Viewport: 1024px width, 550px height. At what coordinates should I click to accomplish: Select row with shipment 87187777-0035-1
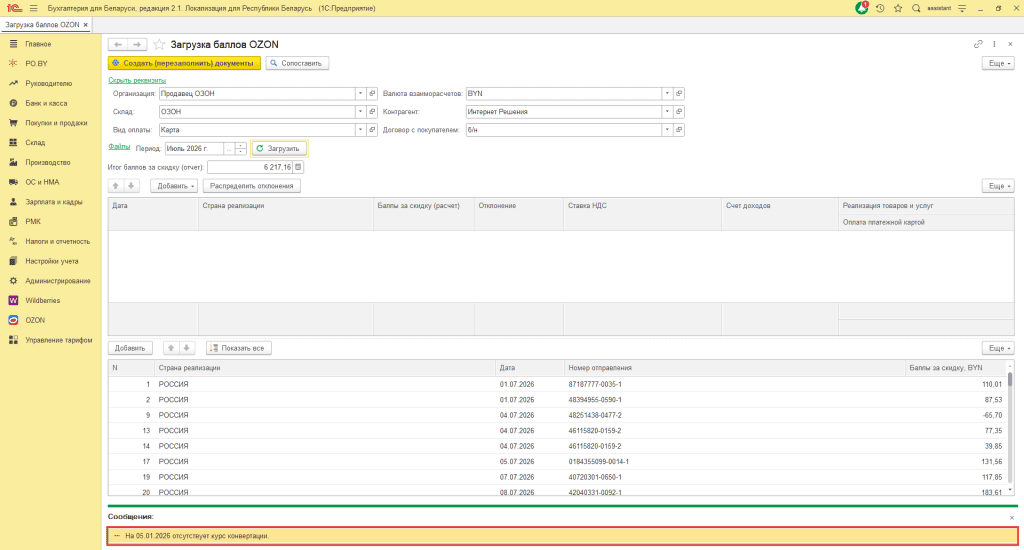(558, 384)
